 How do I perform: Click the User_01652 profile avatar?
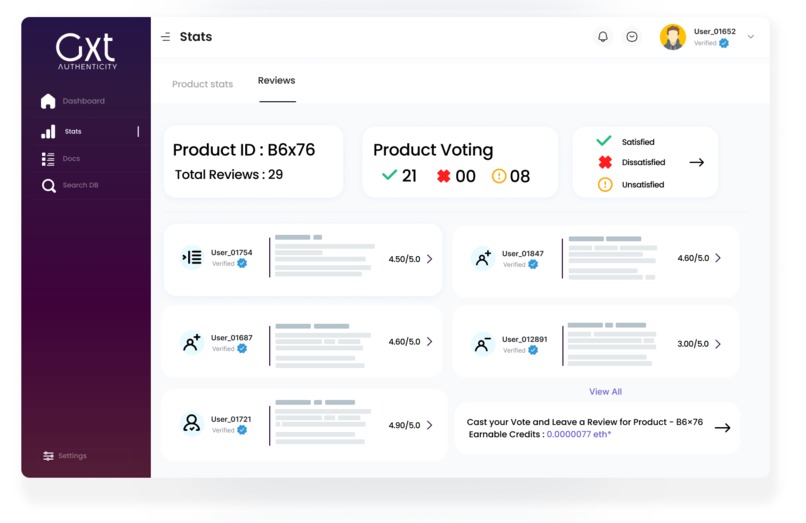[672, 37]
